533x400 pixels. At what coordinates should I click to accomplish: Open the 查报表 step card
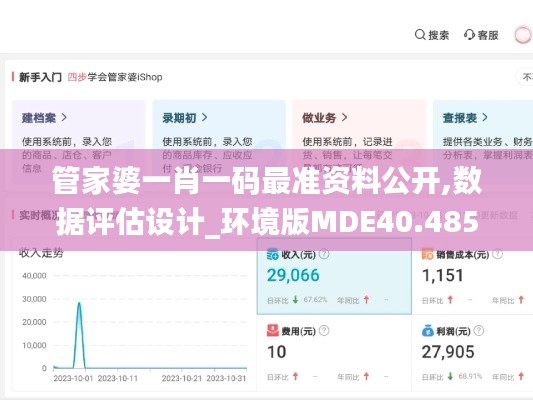[483, 142]
